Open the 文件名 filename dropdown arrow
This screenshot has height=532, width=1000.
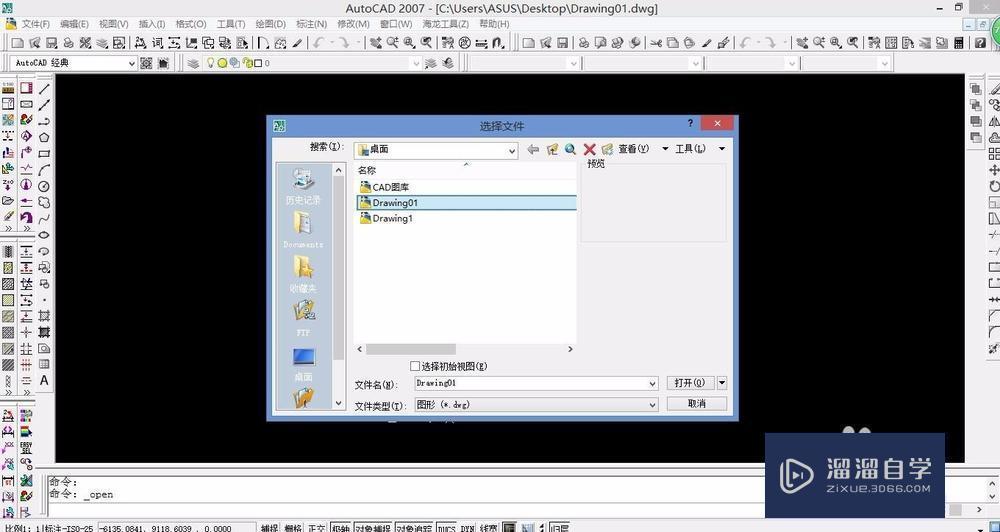(x=652, y=383)
